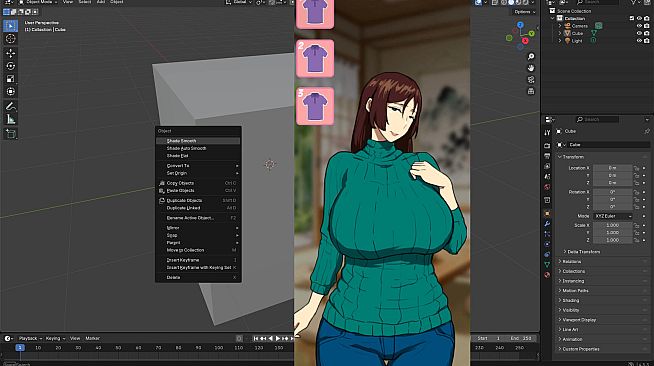Screen dimensions: 654x366
Task: Select the Add Cube tool
Action: 10,134
